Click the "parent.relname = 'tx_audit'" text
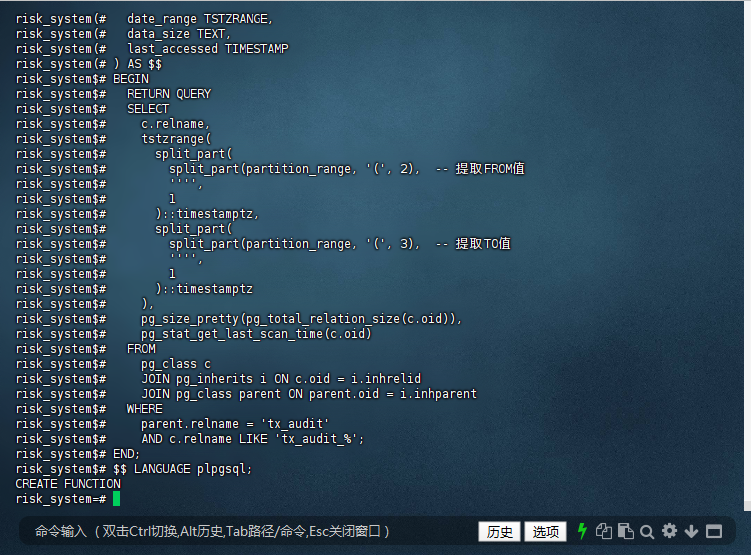This screenshot has width=751, height=555. 235,424
